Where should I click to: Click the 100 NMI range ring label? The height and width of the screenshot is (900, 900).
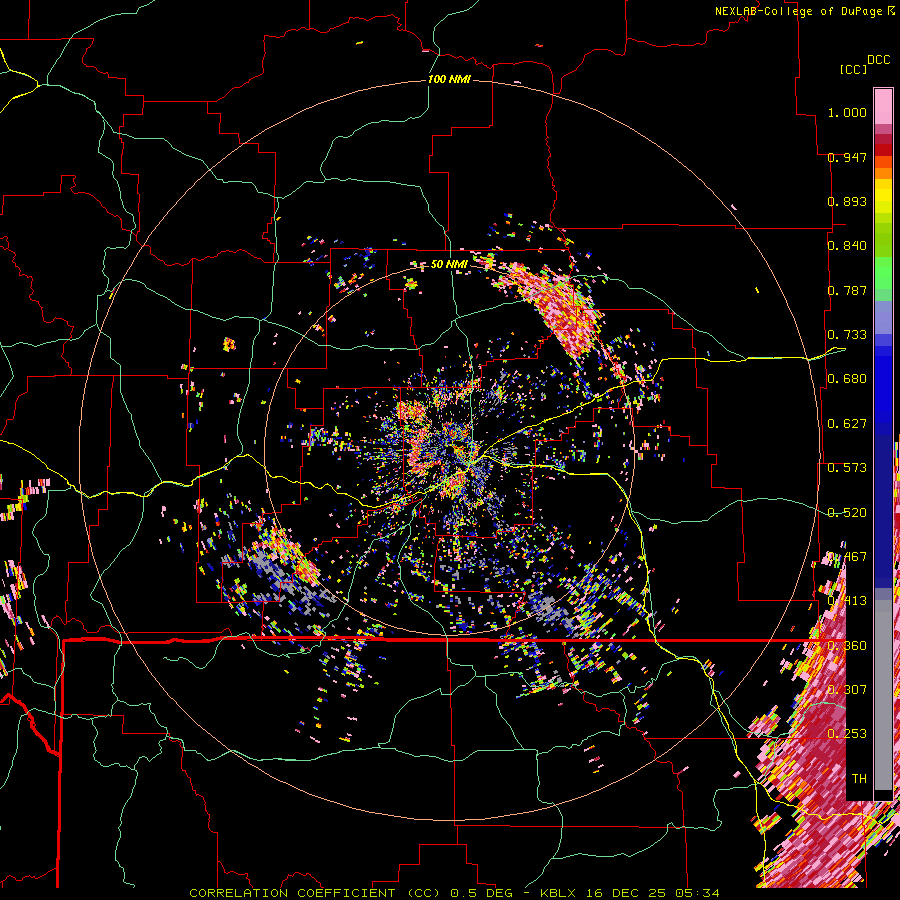pyautogui.click(x=449, y=79)
